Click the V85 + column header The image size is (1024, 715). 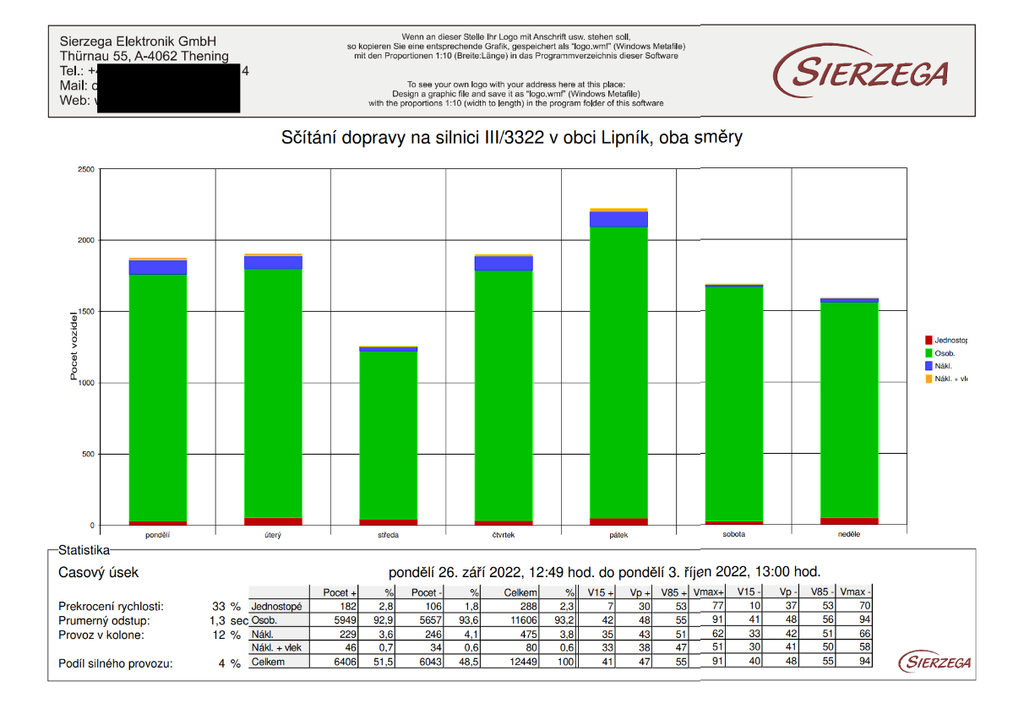coord(673,592)
